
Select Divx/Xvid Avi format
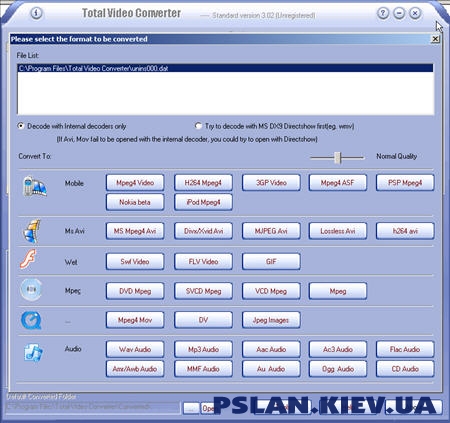[x=203, y=231]
